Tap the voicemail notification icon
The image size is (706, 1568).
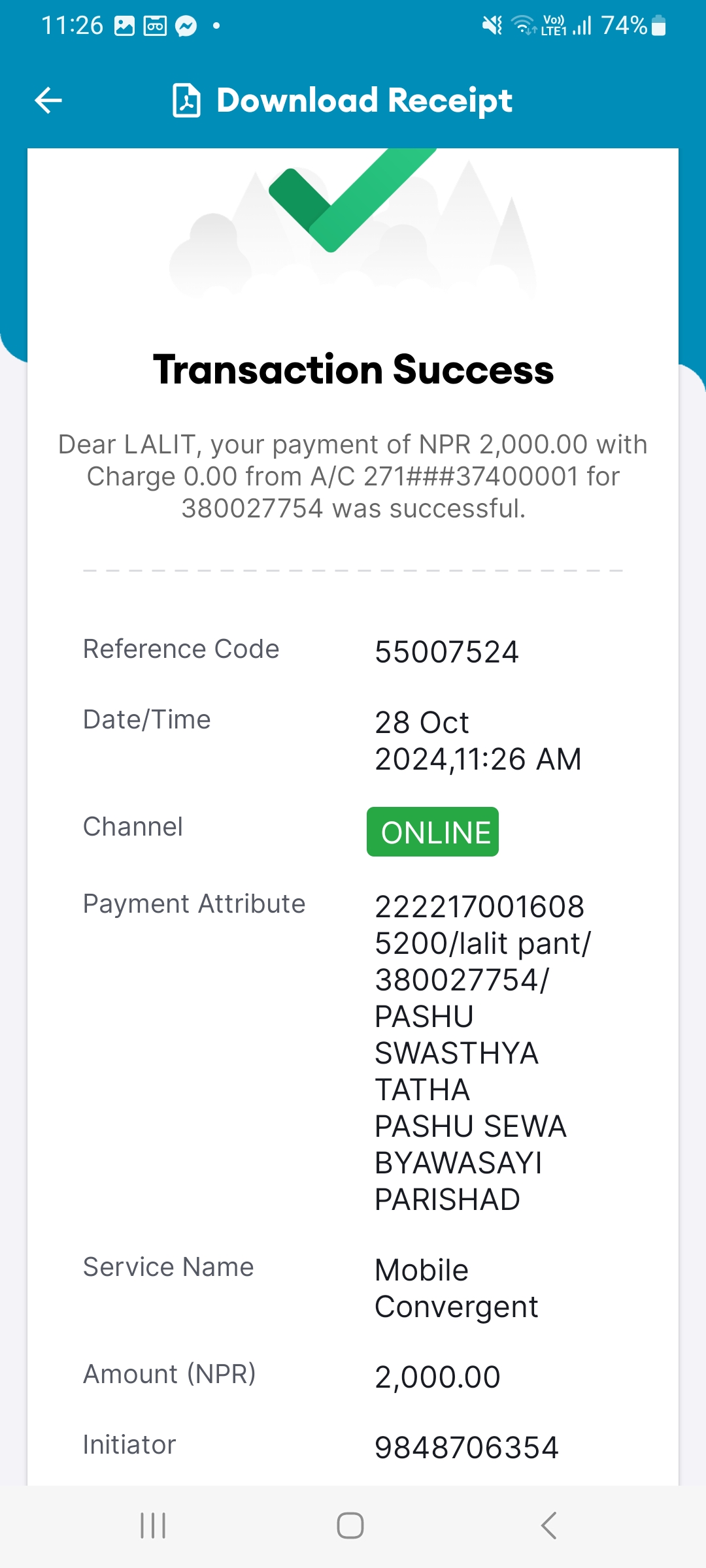(x=155, y=26)
